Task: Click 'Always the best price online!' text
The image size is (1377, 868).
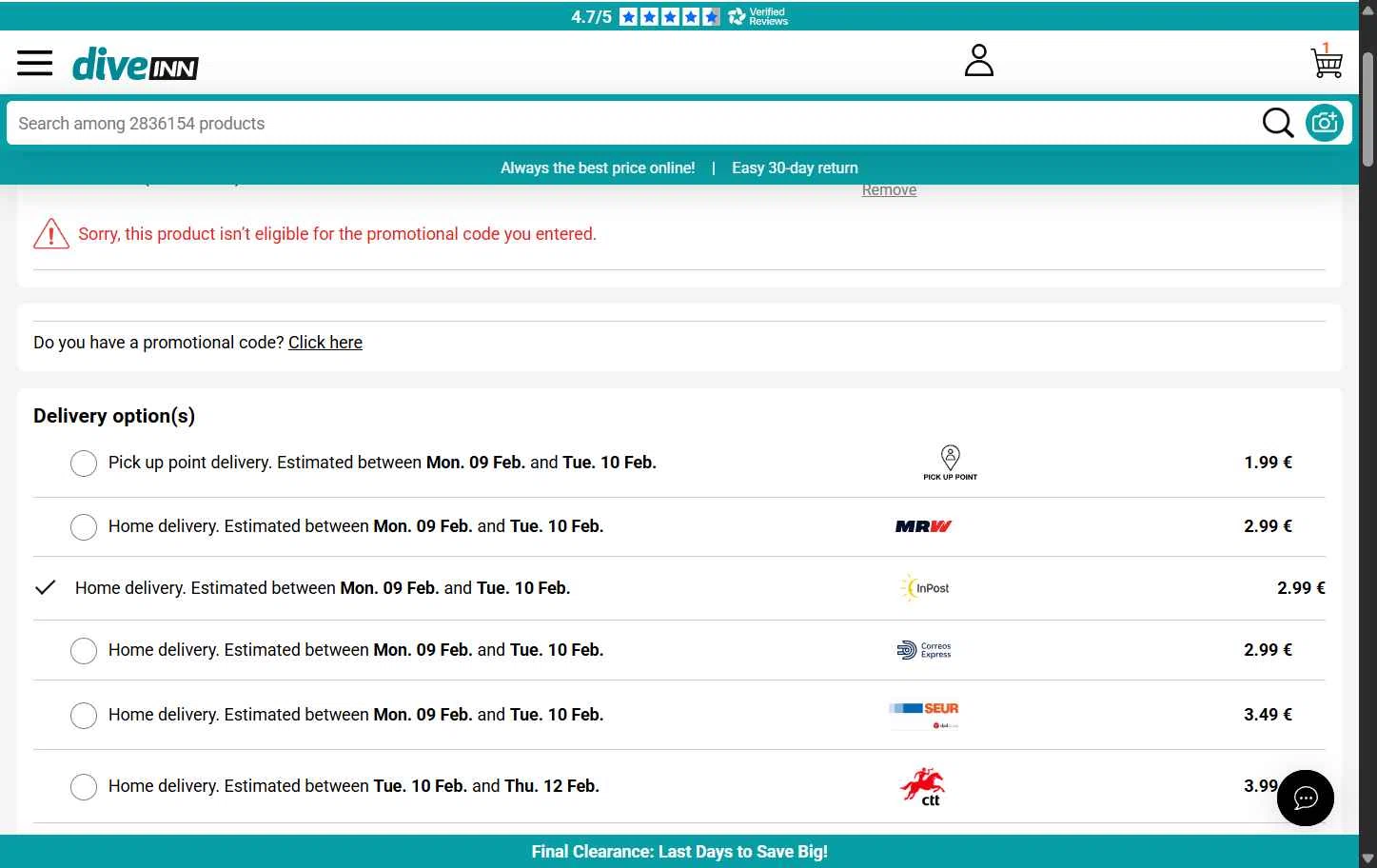Action: (598, 168)
